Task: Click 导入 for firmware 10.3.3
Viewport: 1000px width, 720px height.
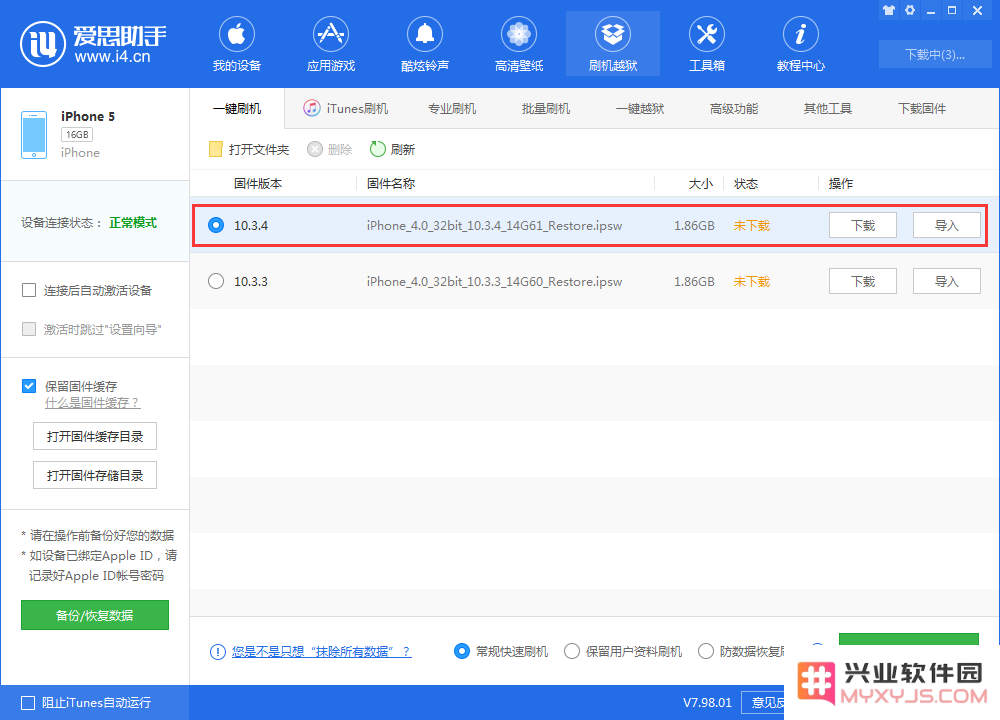Action: [x=946, y=281]
